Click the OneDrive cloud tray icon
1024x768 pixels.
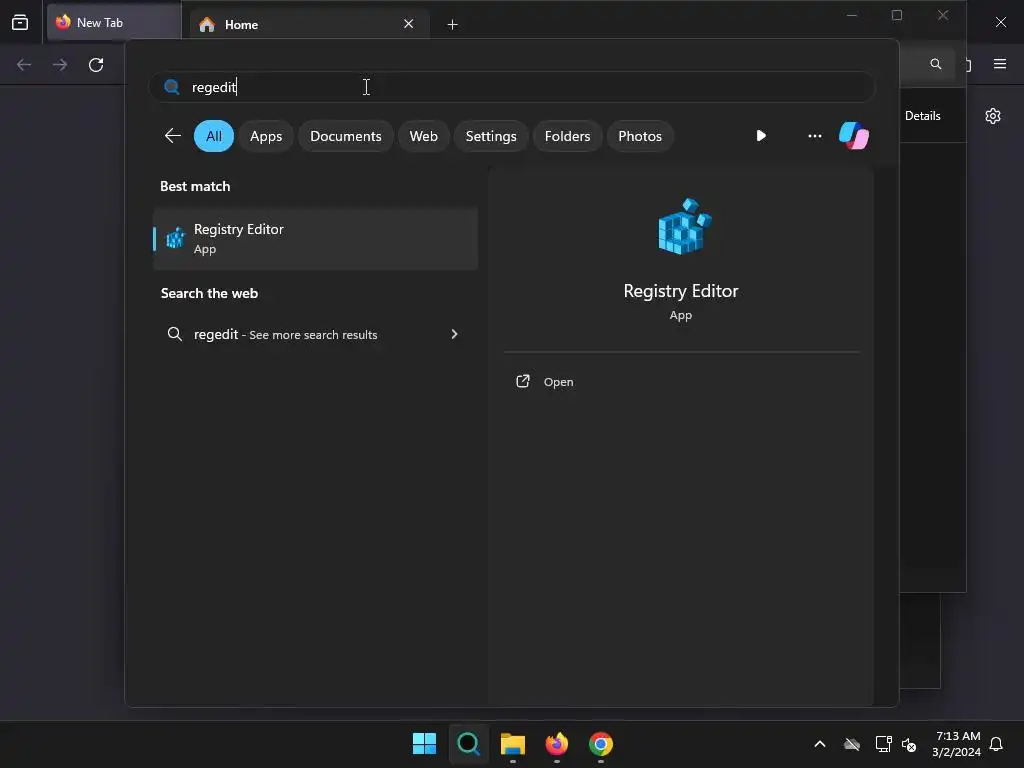click(852, 744)
